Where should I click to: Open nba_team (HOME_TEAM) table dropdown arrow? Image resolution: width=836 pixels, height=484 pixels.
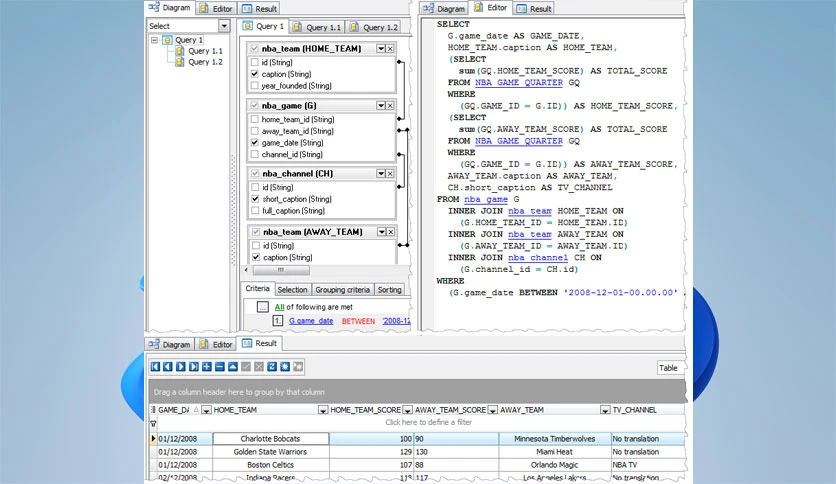coord(381,49)
